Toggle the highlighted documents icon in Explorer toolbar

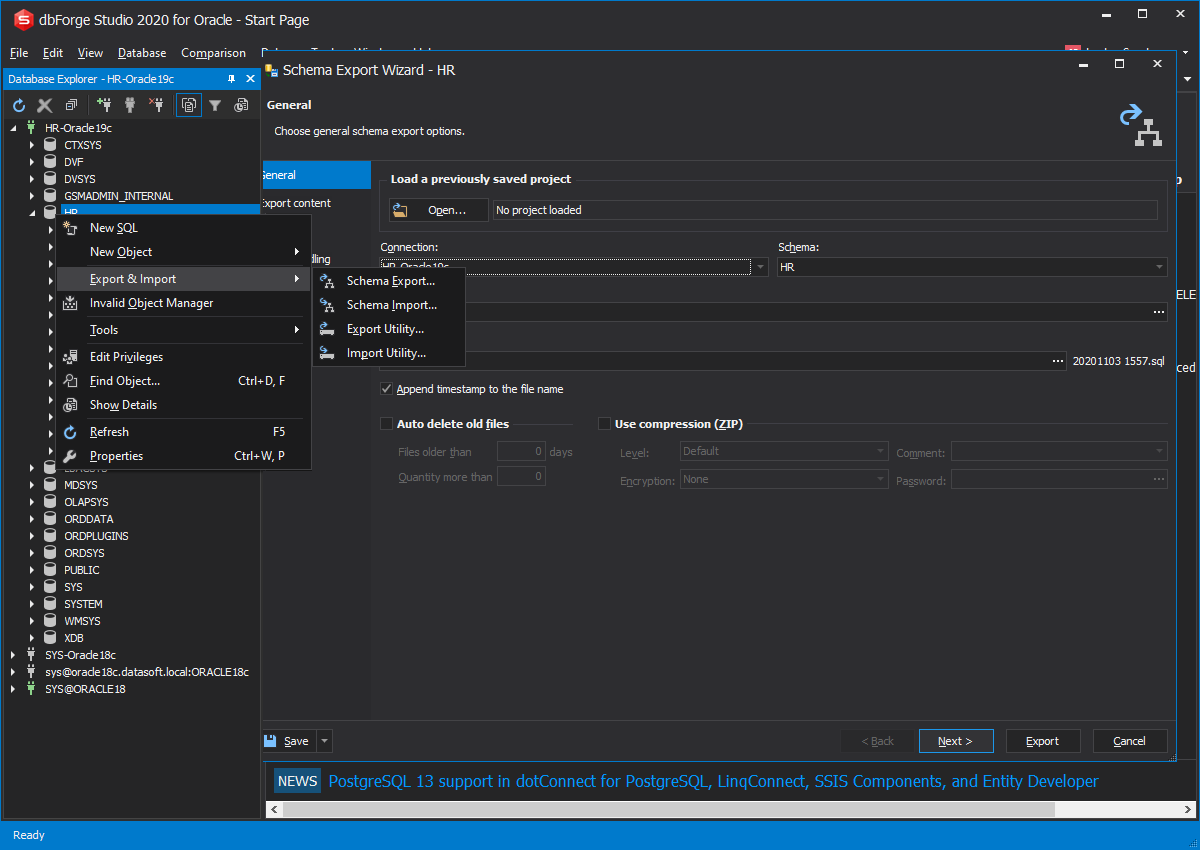click(188, 105)
